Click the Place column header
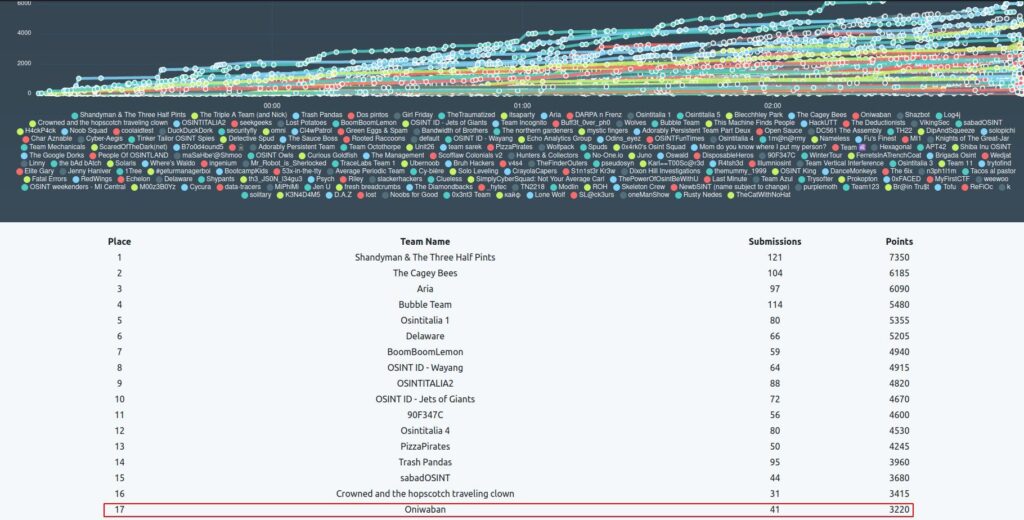The image size is (1024, 520). (119, 241)
